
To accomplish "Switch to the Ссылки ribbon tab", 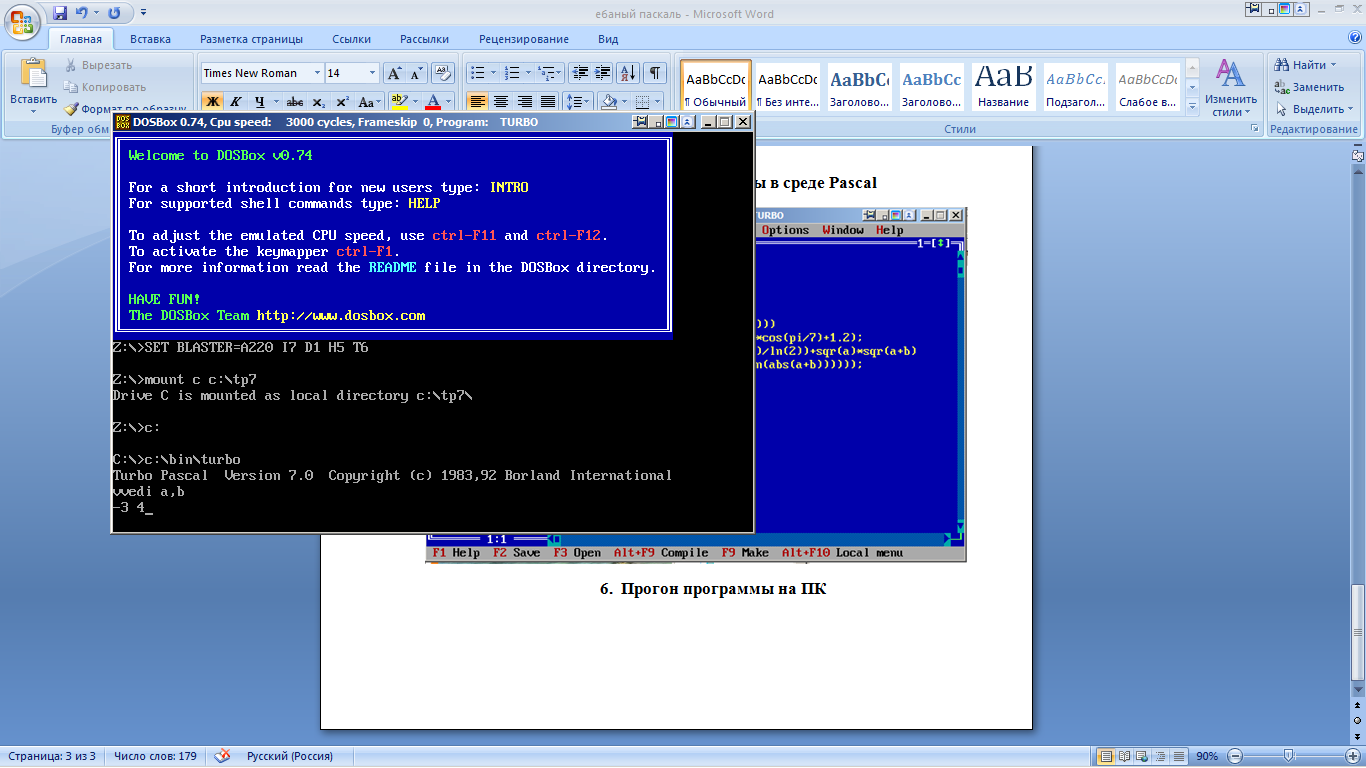I will (352, 39).
